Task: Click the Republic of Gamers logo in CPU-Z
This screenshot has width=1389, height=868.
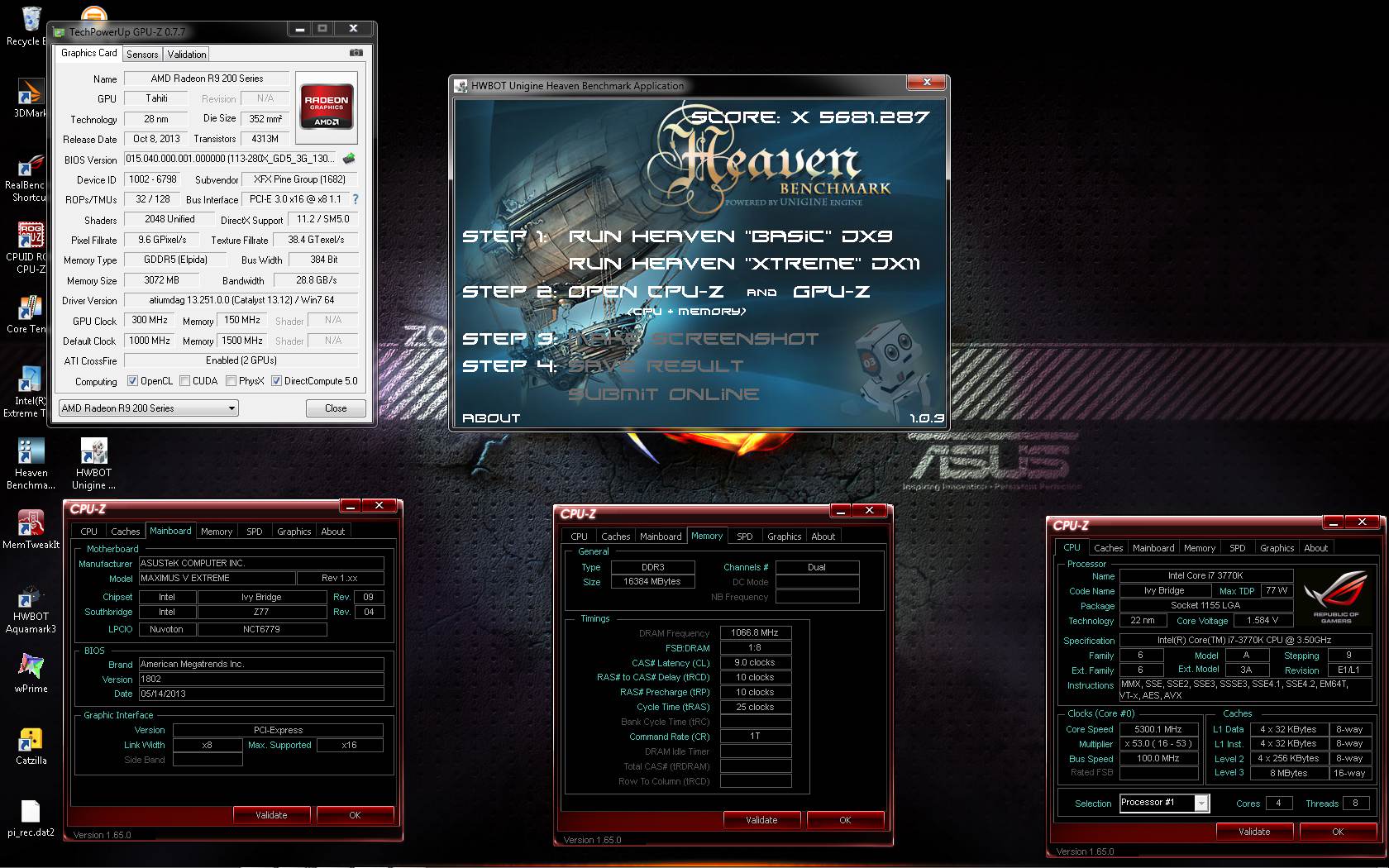Action: click(1336, 597)
